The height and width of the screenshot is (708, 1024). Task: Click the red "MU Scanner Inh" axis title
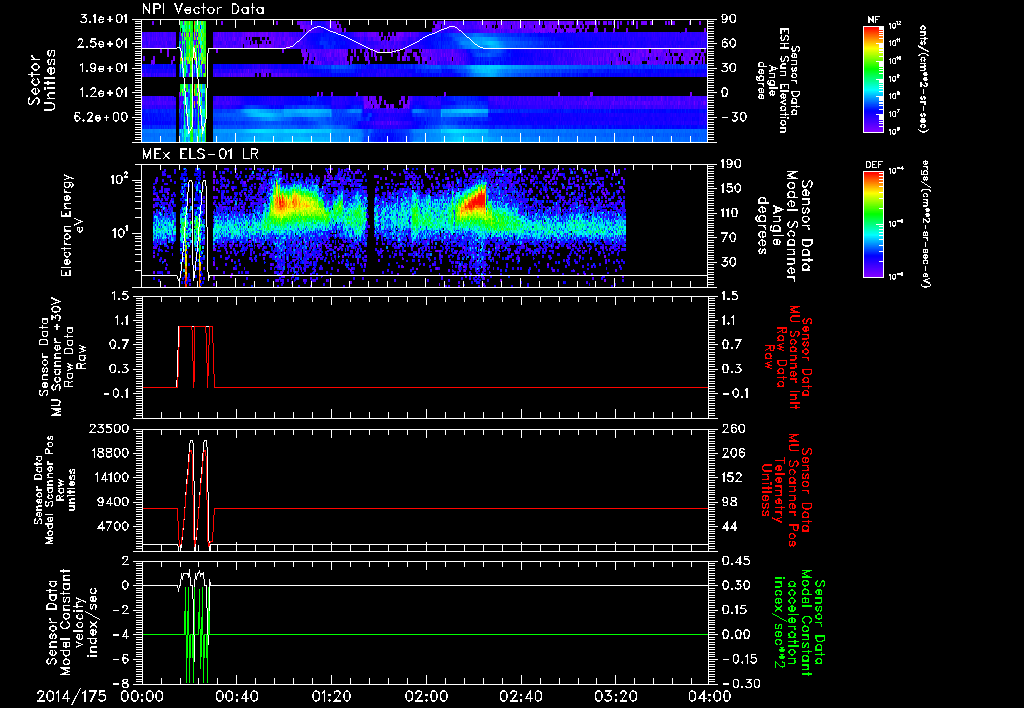click(x=788, y=355)
